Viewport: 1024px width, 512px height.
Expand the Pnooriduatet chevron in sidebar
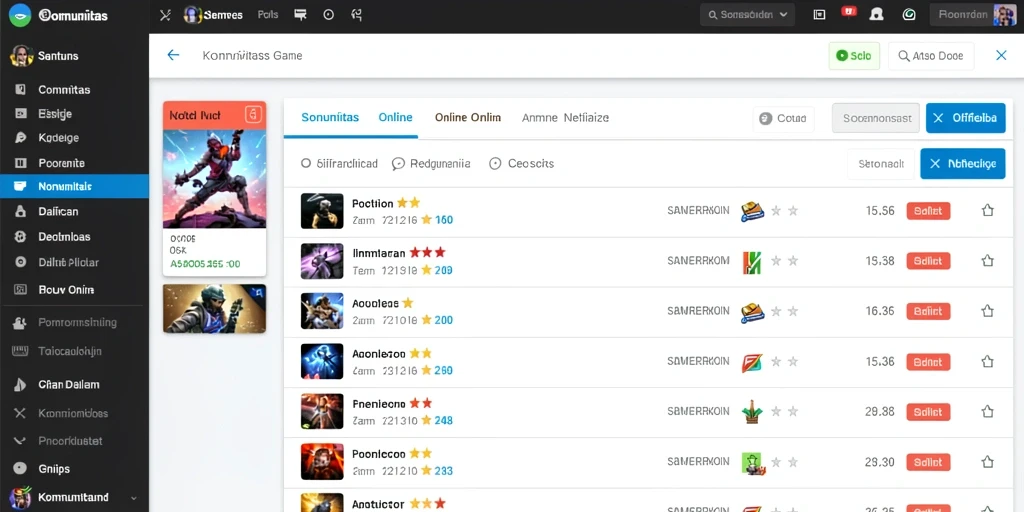coord(20,441)
